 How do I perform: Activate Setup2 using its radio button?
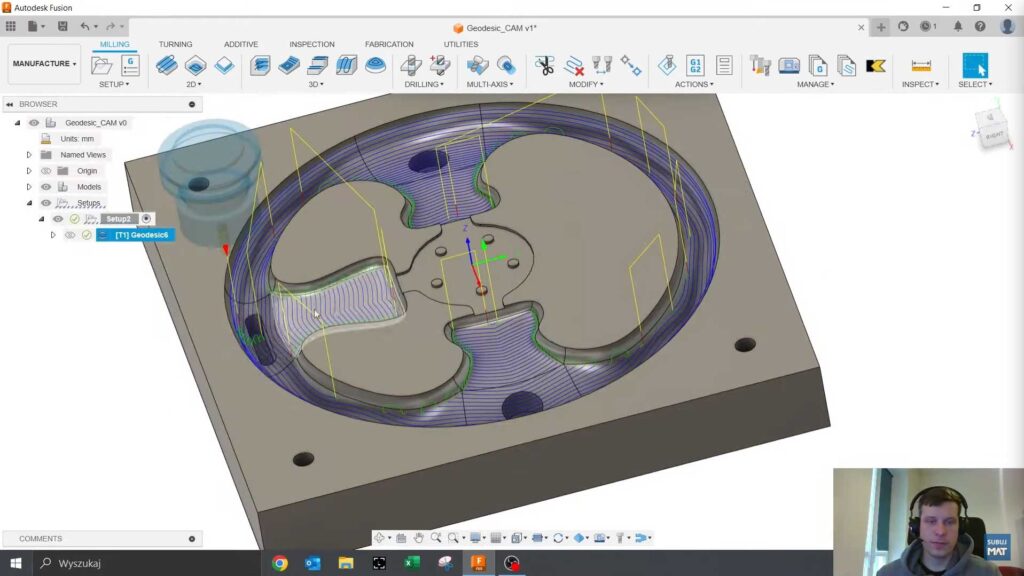point(146,219)
